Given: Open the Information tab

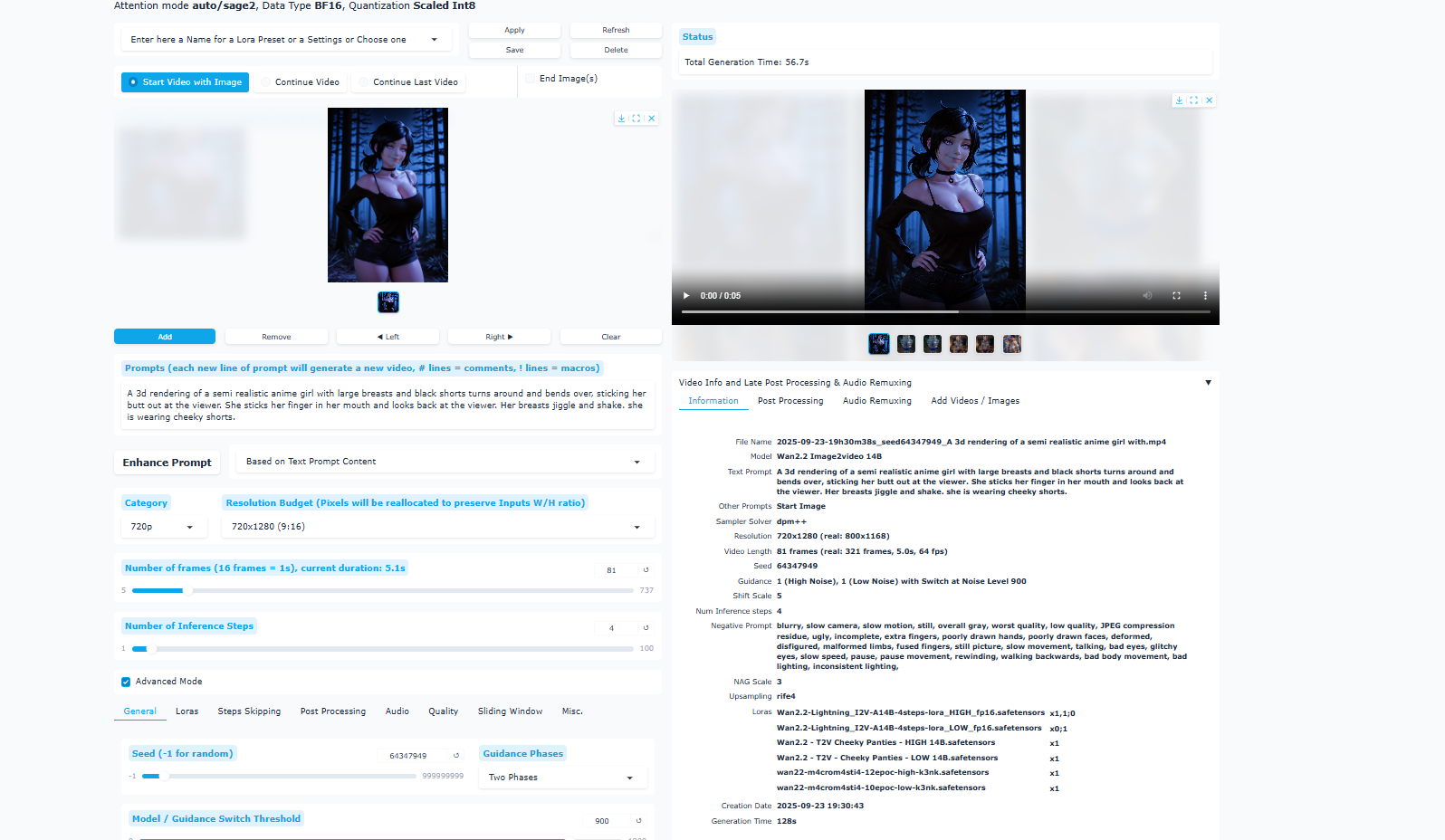Looking at the screenshot, I should click(x=713, y=401).
